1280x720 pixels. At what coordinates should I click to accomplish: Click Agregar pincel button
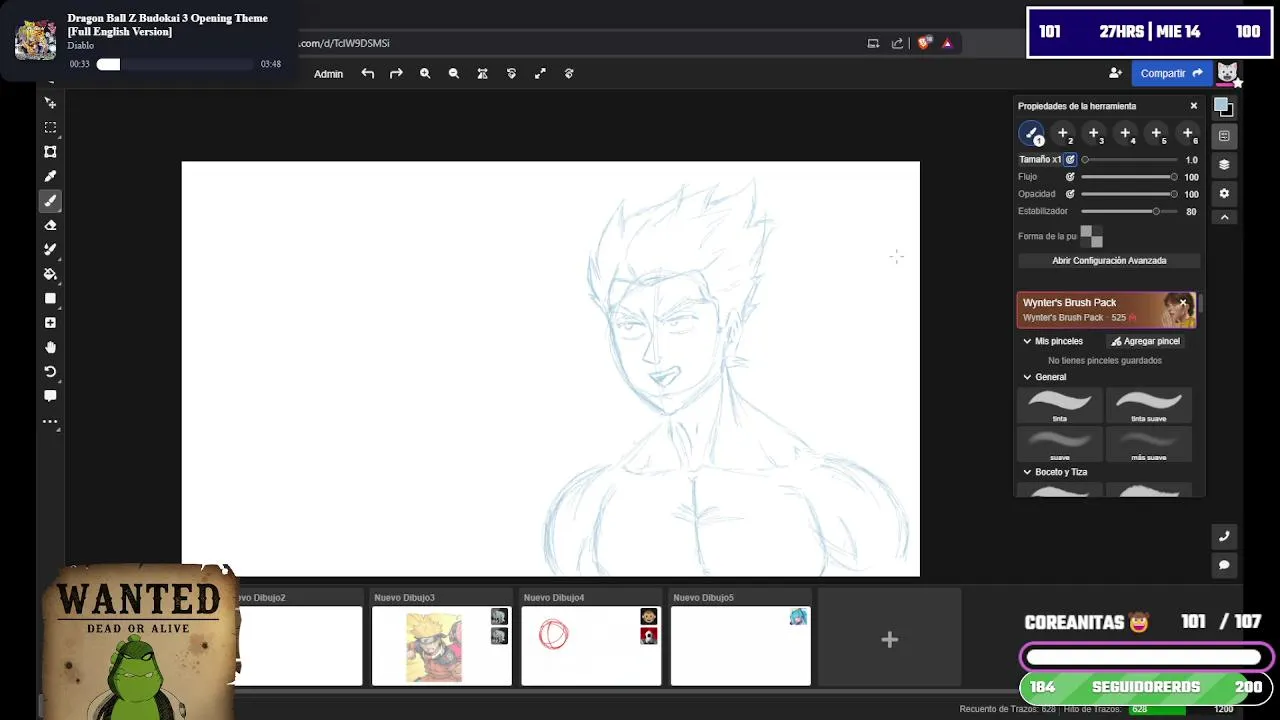click(x=1146, y=341)
